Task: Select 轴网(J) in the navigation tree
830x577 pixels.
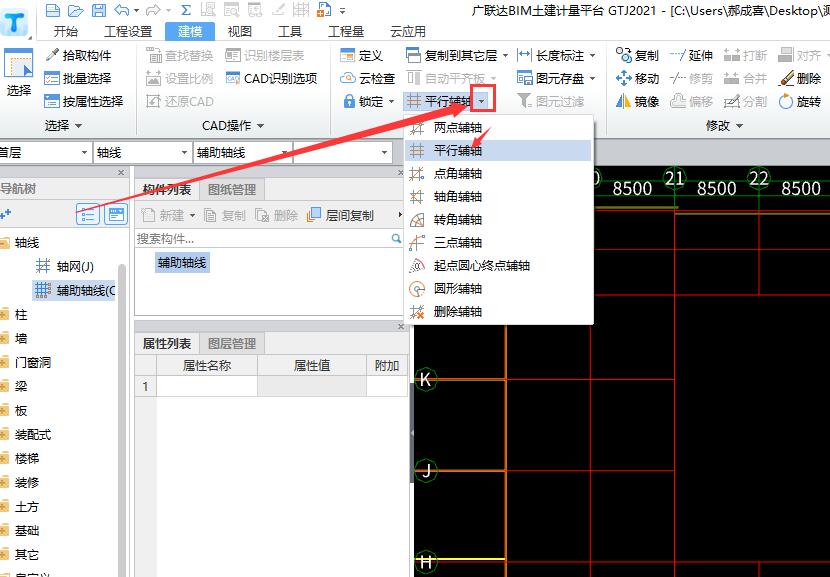Action: tap(65, 266)
